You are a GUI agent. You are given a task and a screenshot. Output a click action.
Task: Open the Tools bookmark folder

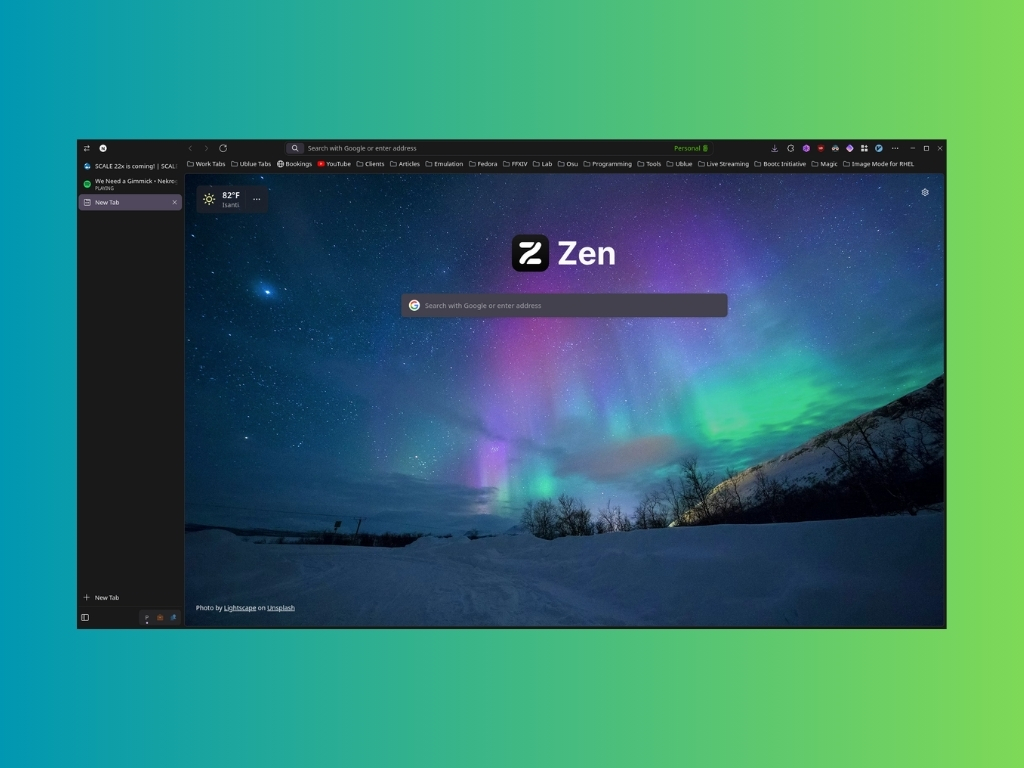pos(649,164)
